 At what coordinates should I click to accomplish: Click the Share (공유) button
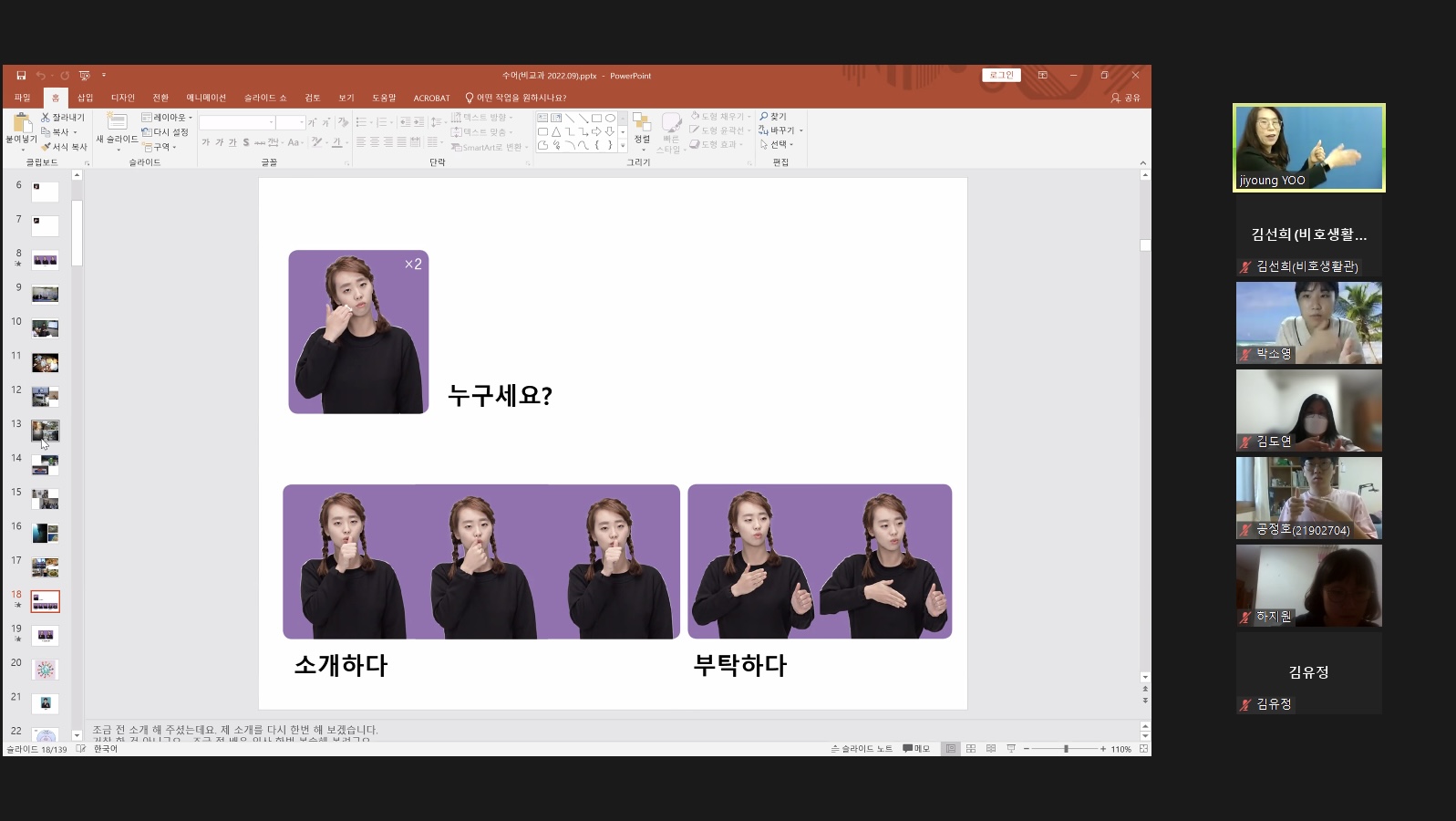1126,98
